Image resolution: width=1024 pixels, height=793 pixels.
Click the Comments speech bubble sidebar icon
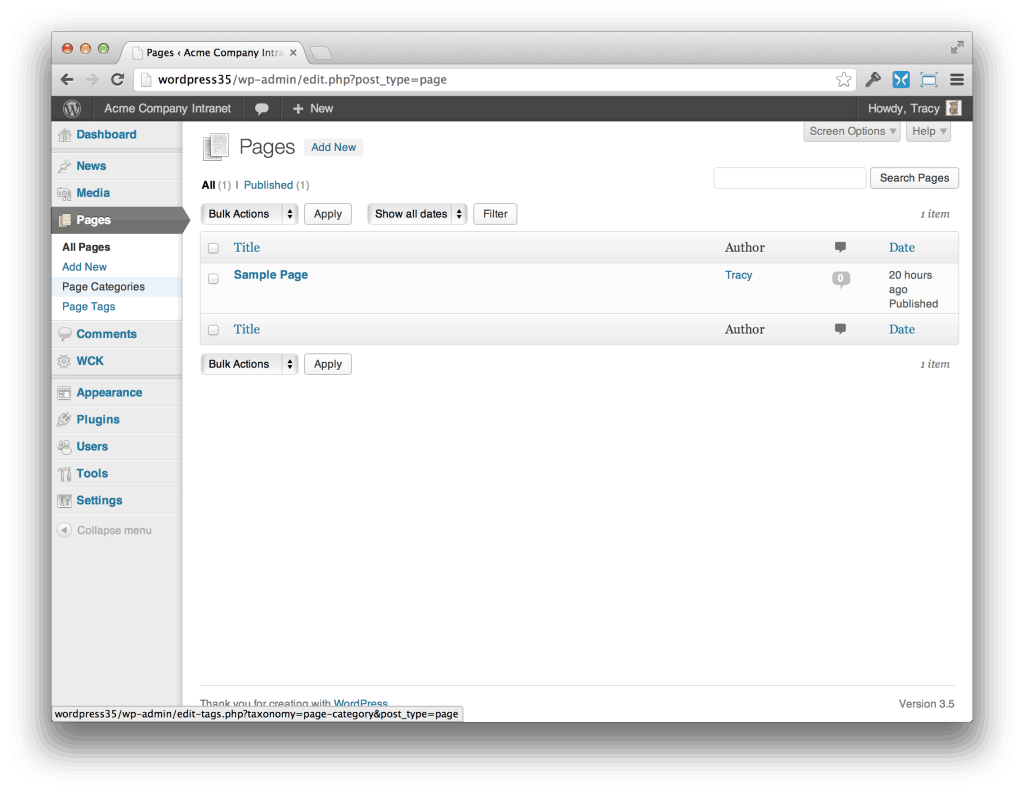(x=64, y=334)
